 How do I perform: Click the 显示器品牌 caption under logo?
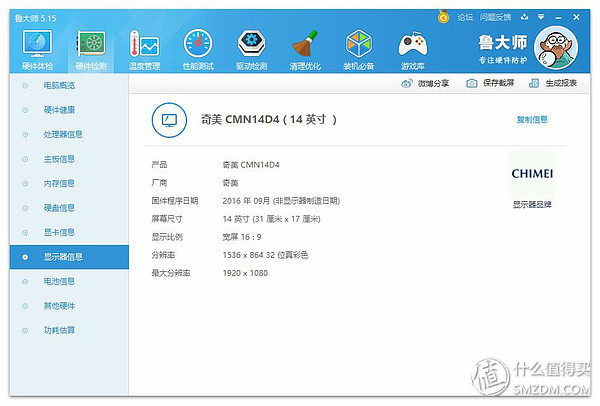532,205
